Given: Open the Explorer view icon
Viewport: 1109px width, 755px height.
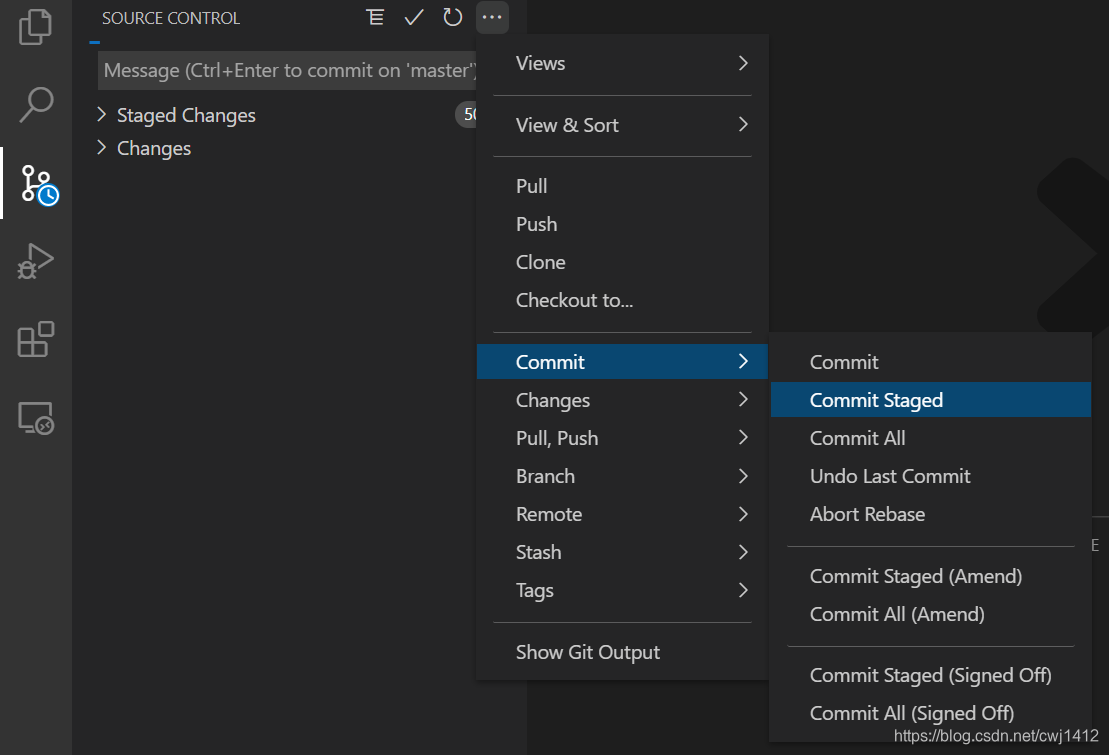Looking at the screenshot, I should click(36, 28).
